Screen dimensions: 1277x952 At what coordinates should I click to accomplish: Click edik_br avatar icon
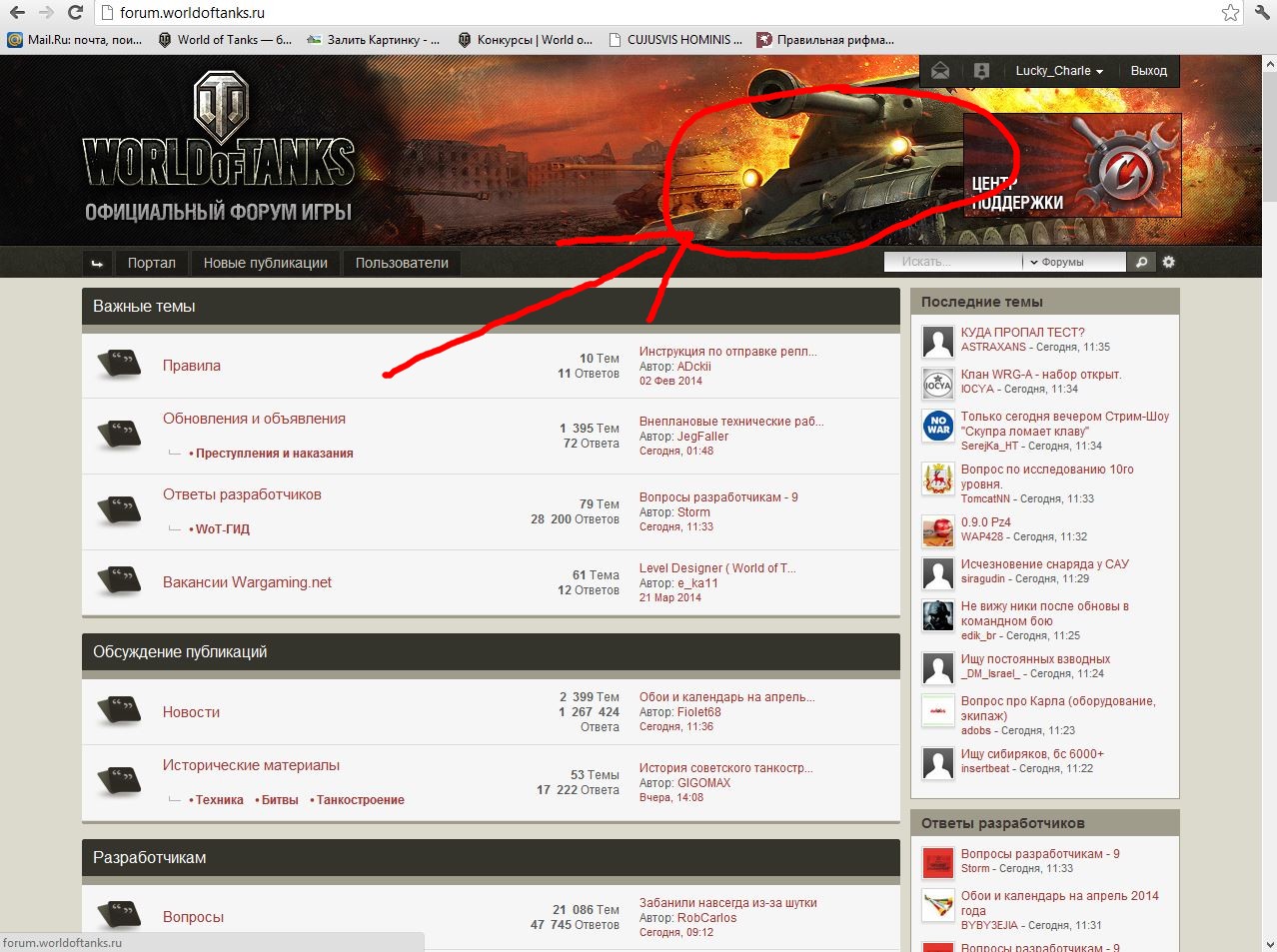coord(938,615)
